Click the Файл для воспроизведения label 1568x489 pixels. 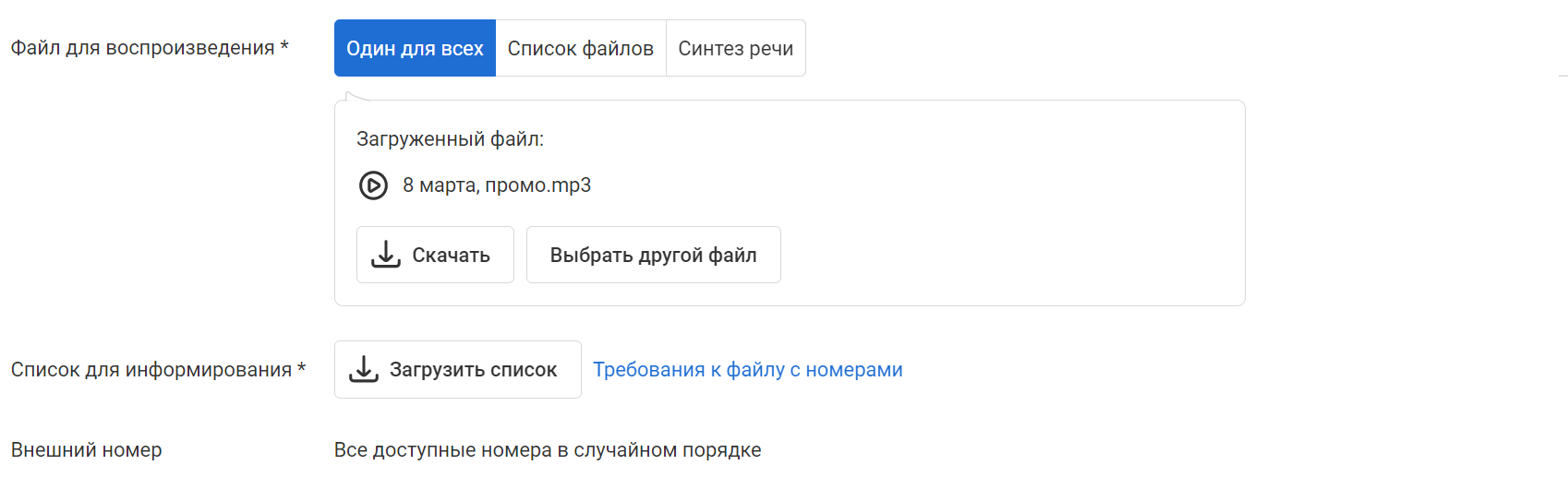coord(142,48)
